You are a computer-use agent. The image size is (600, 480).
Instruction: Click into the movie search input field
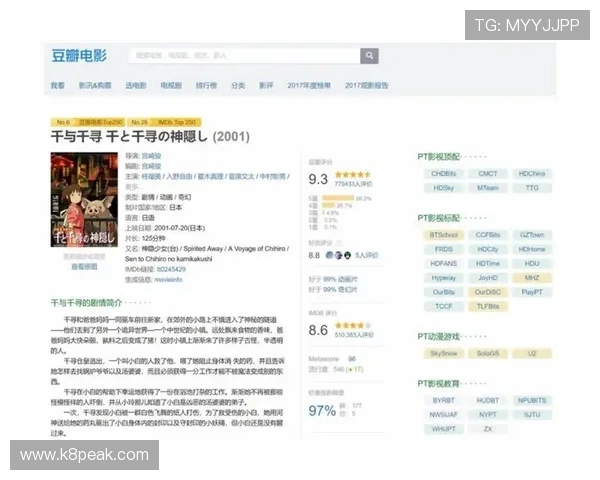point(245,56)
